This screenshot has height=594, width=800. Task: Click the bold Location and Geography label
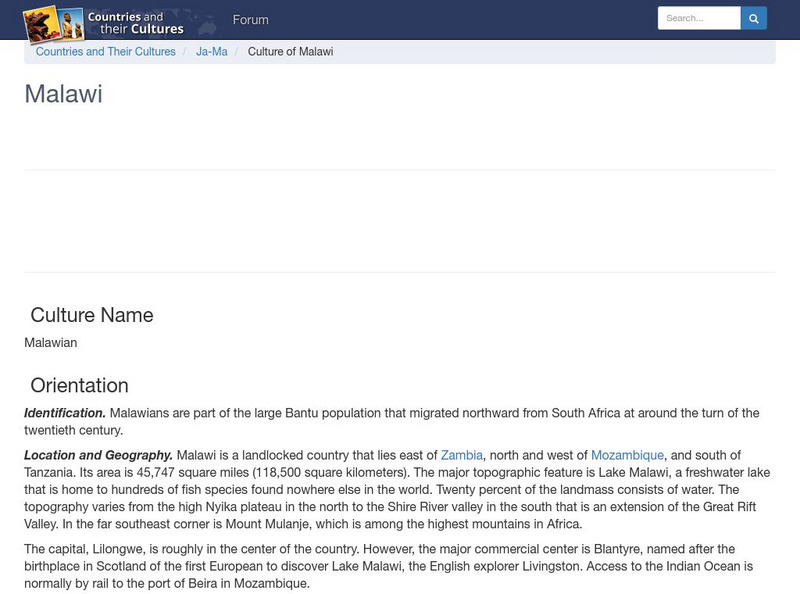(98, 455)
